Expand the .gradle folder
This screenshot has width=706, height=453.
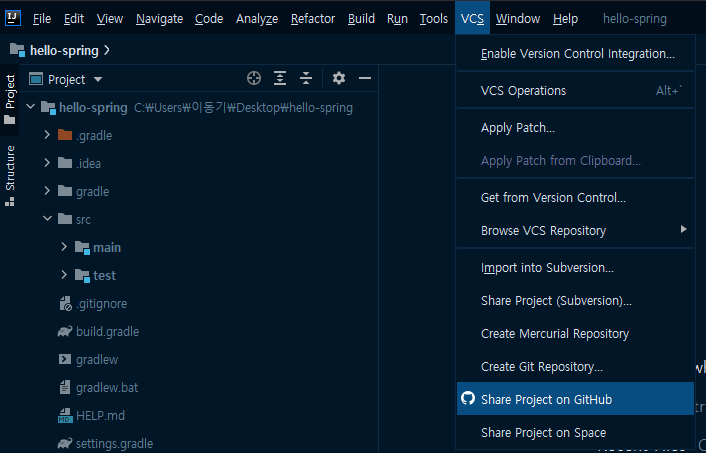(47, 135)
